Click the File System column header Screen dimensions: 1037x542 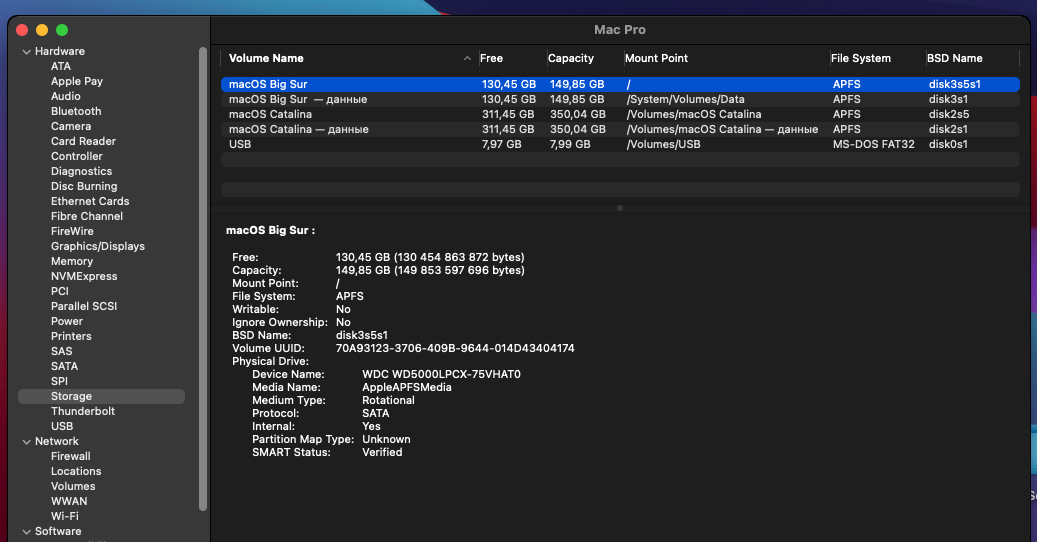(861, 58)
